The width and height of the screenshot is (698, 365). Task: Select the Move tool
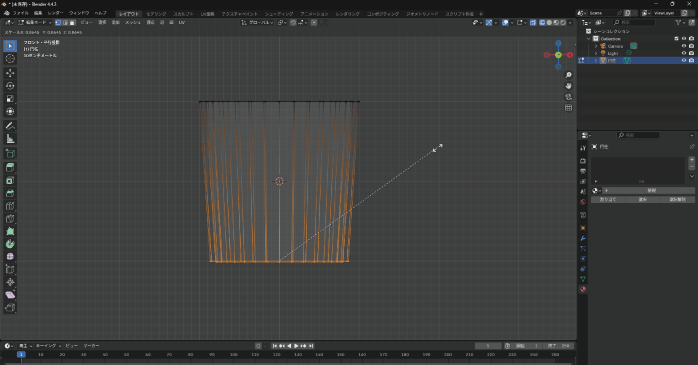[x=10, y=73]
